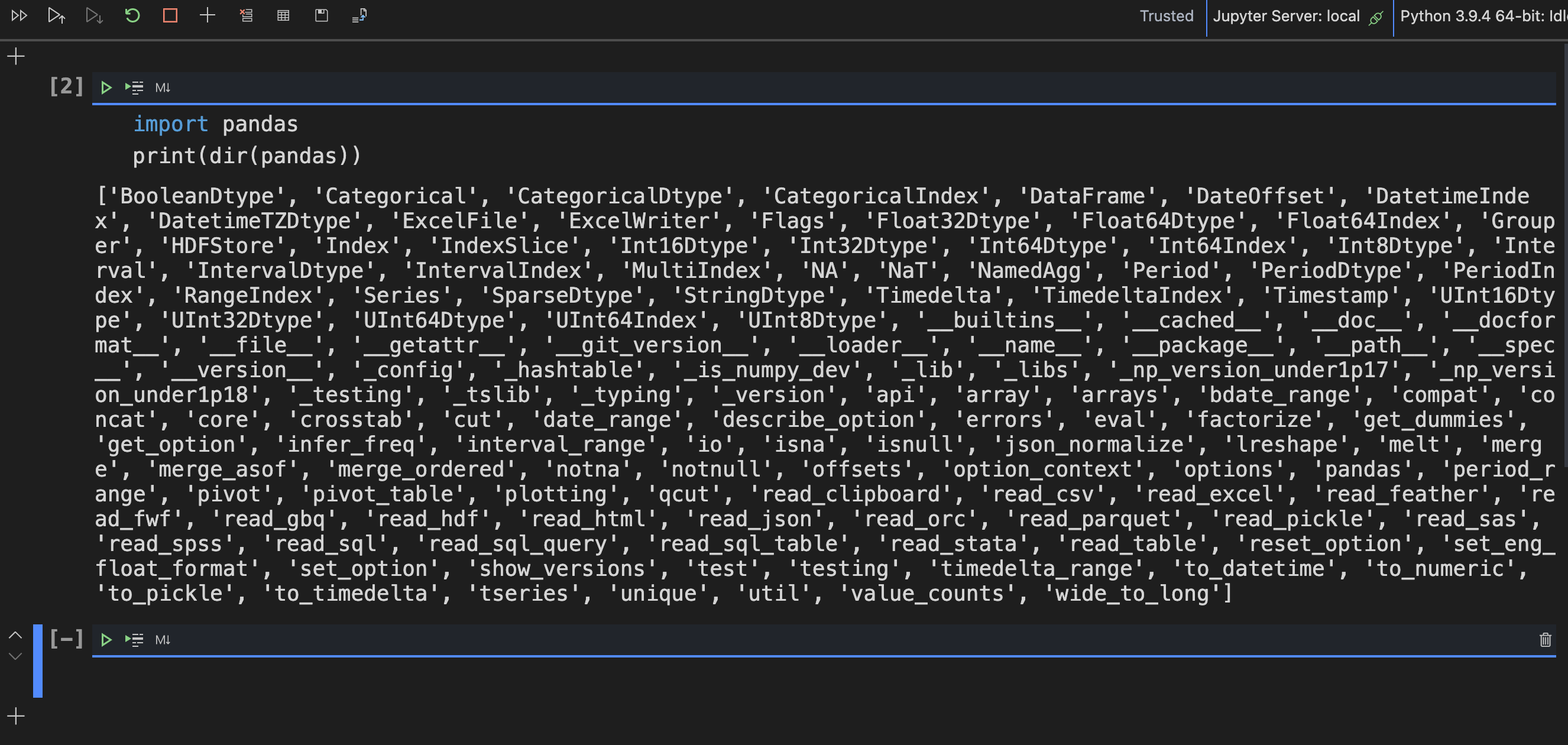The image size is (1568, 745).
Task: Run the empty cell with play icon
Action: tap(106, 640)
